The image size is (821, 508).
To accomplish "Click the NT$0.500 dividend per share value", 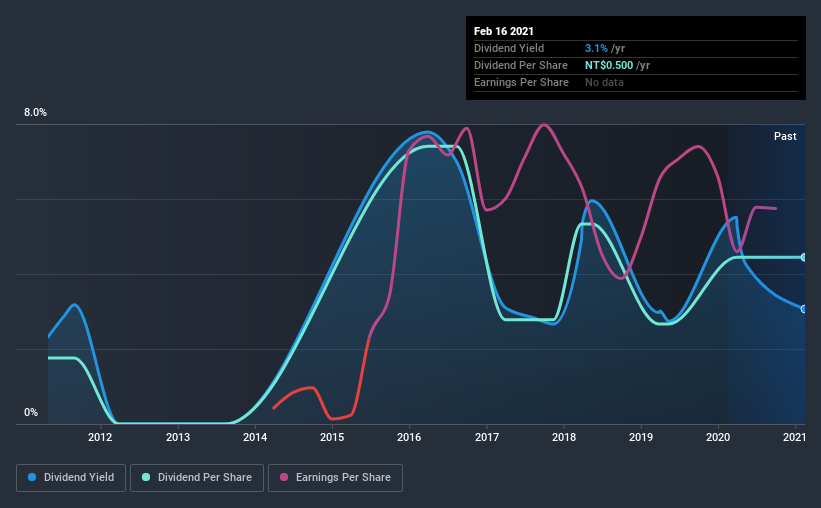I will pos(609,65).
